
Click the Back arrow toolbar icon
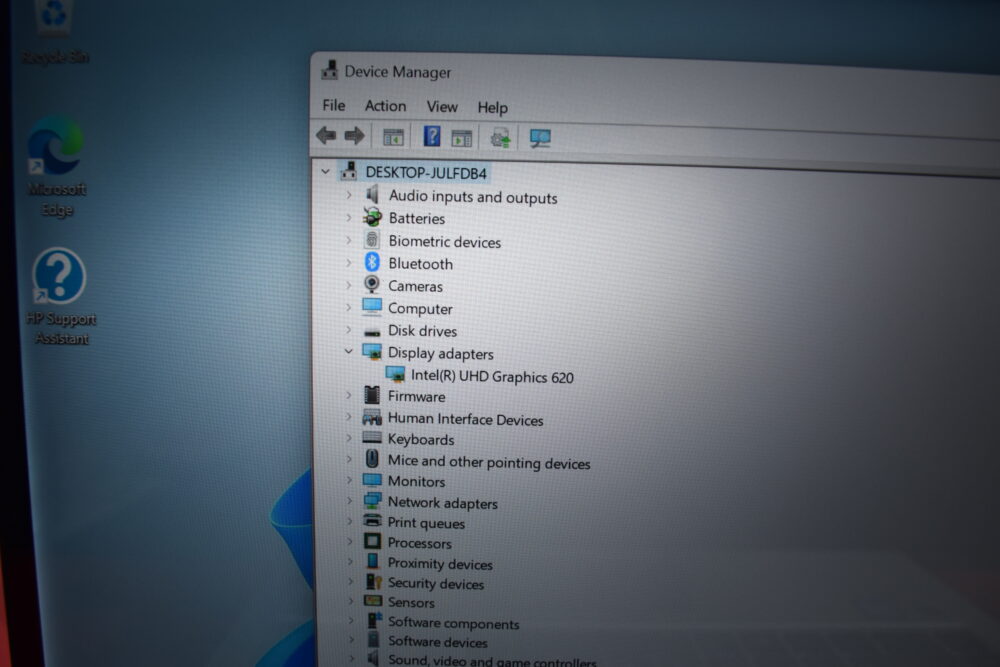coord(326,135)
